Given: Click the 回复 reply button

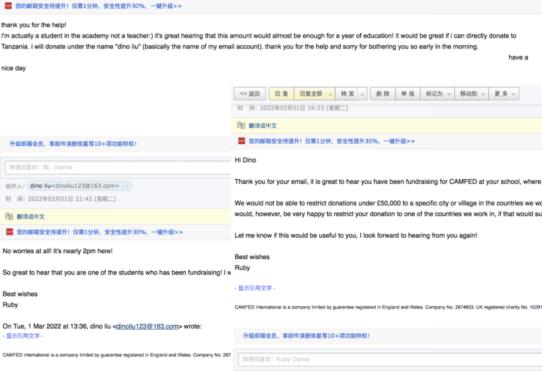Looking at the screenshot, I should [281, 94].
